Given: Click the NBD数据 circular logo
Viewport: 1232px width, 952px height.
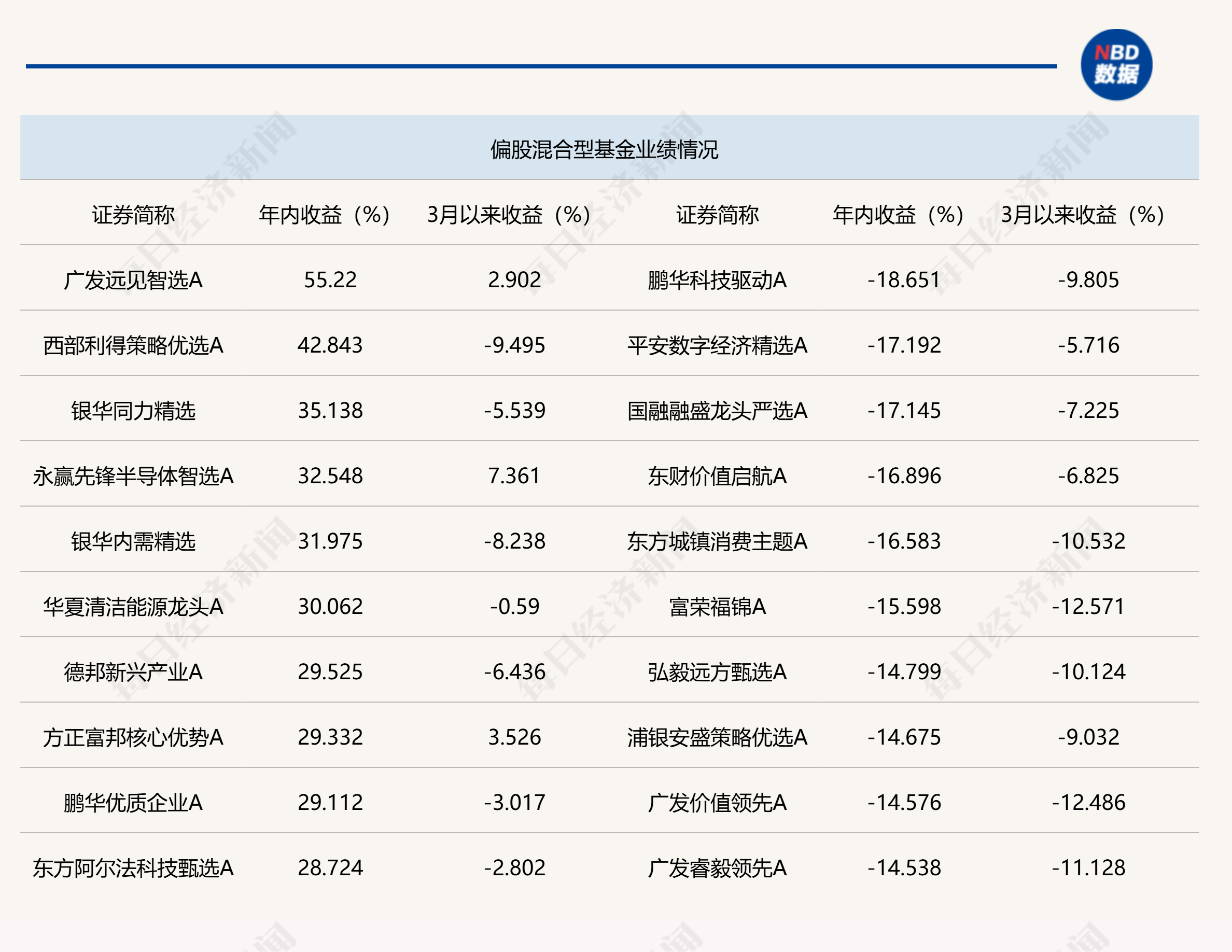Looking at the screenshot, I should 1116,65.
